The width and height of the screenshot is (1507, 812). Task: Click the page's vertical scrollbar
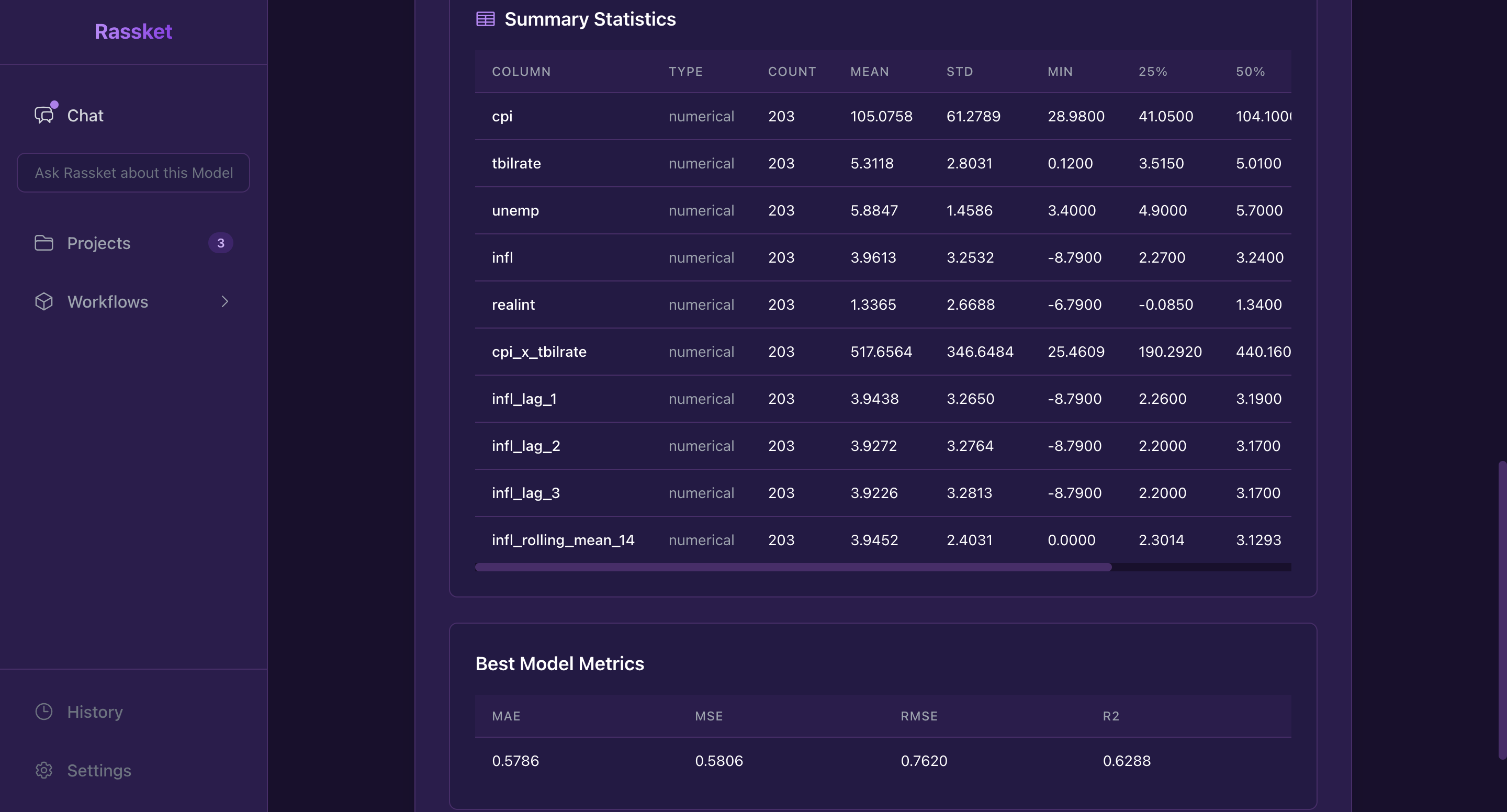[x=1502, y=608]
